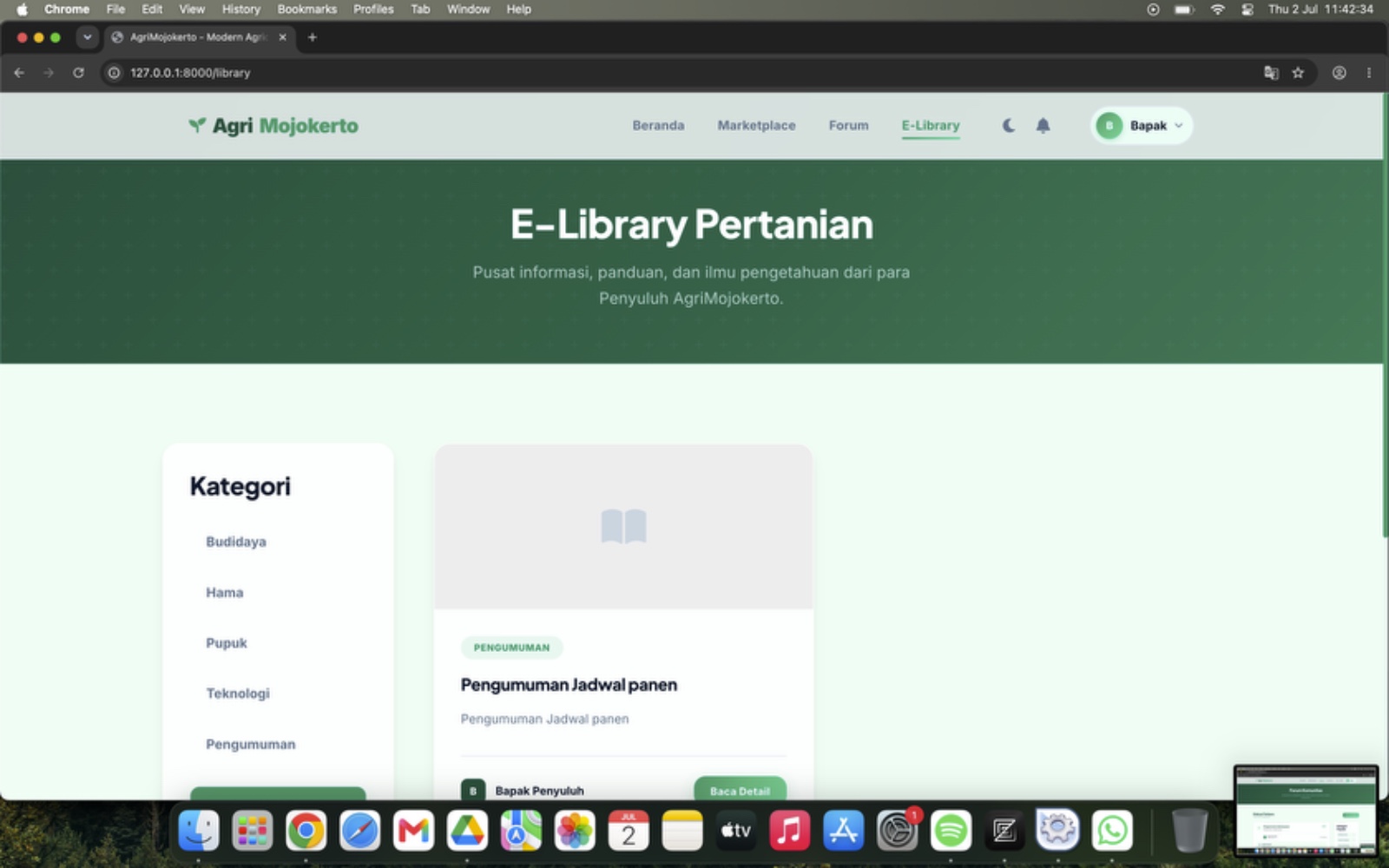This screenshot has height=868, width=1389.
Task: Open the History menu in menu bar
Action: click(x=240, y=10)
